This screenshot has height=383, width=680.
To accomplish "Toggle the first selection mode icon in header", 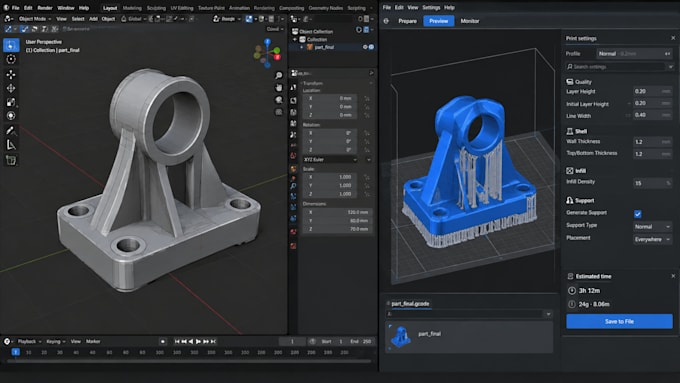I will pos(8,29).
